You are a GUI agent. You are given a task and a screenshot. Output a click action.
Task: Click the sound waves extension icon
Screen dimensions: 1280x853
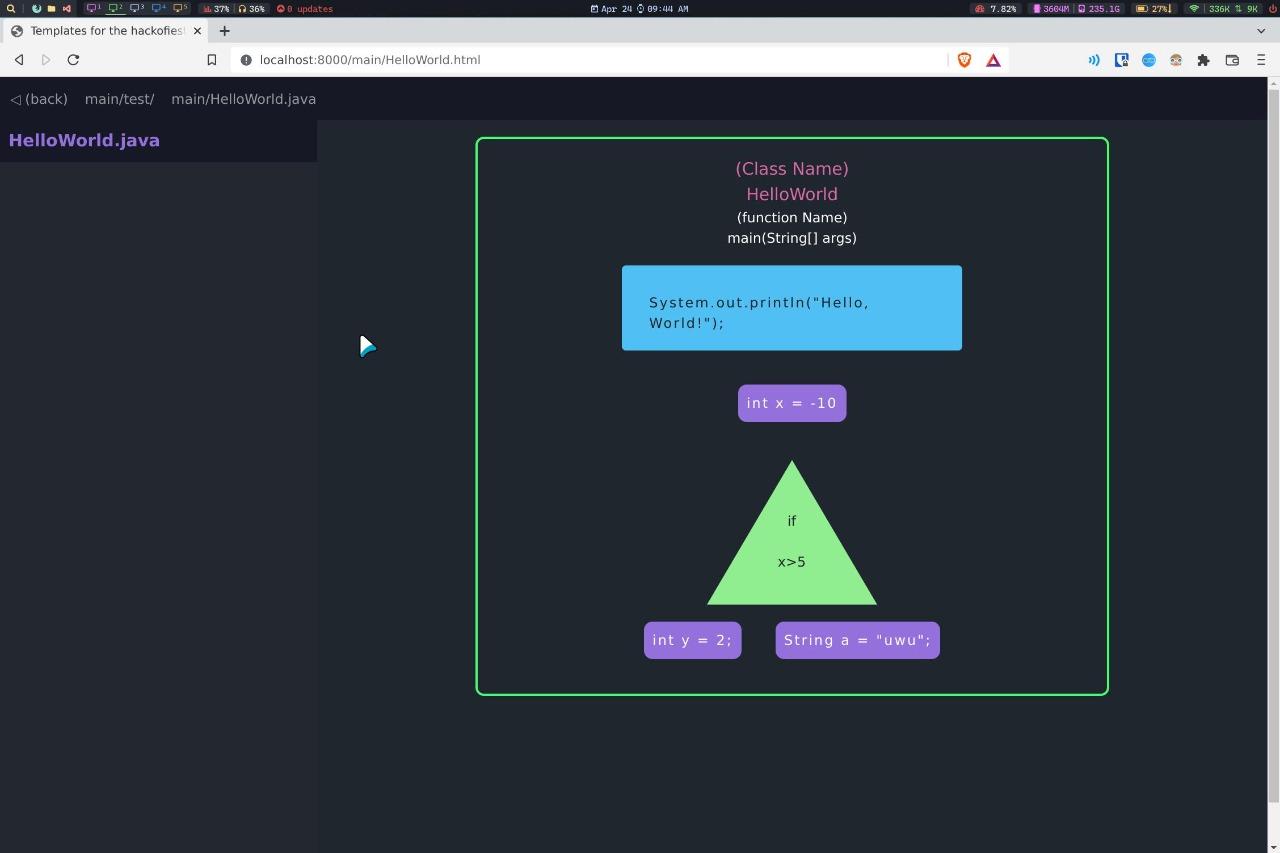(1094, 60)
